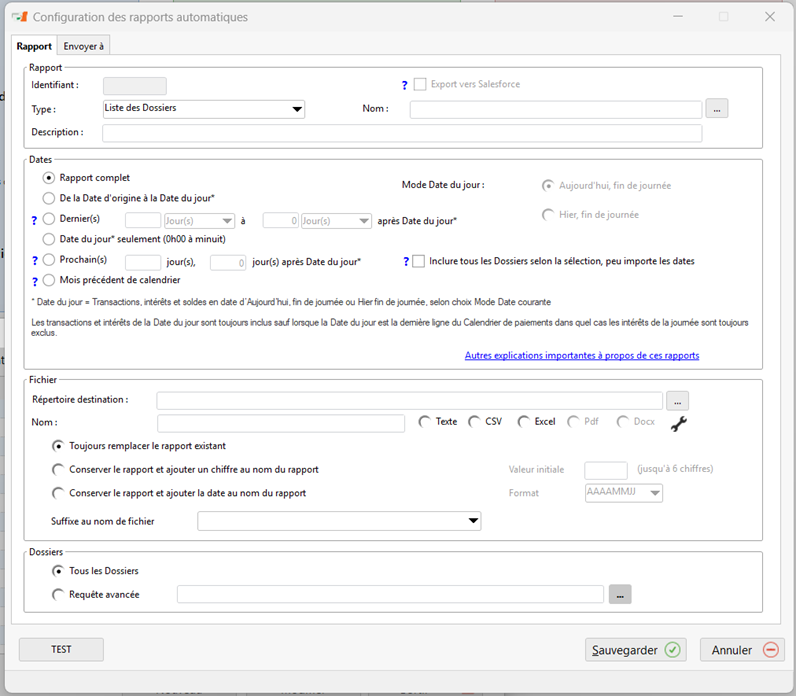Click the Sauvegarder button
The height and width of the screenshot is (696, 796).
click(635, 650)
